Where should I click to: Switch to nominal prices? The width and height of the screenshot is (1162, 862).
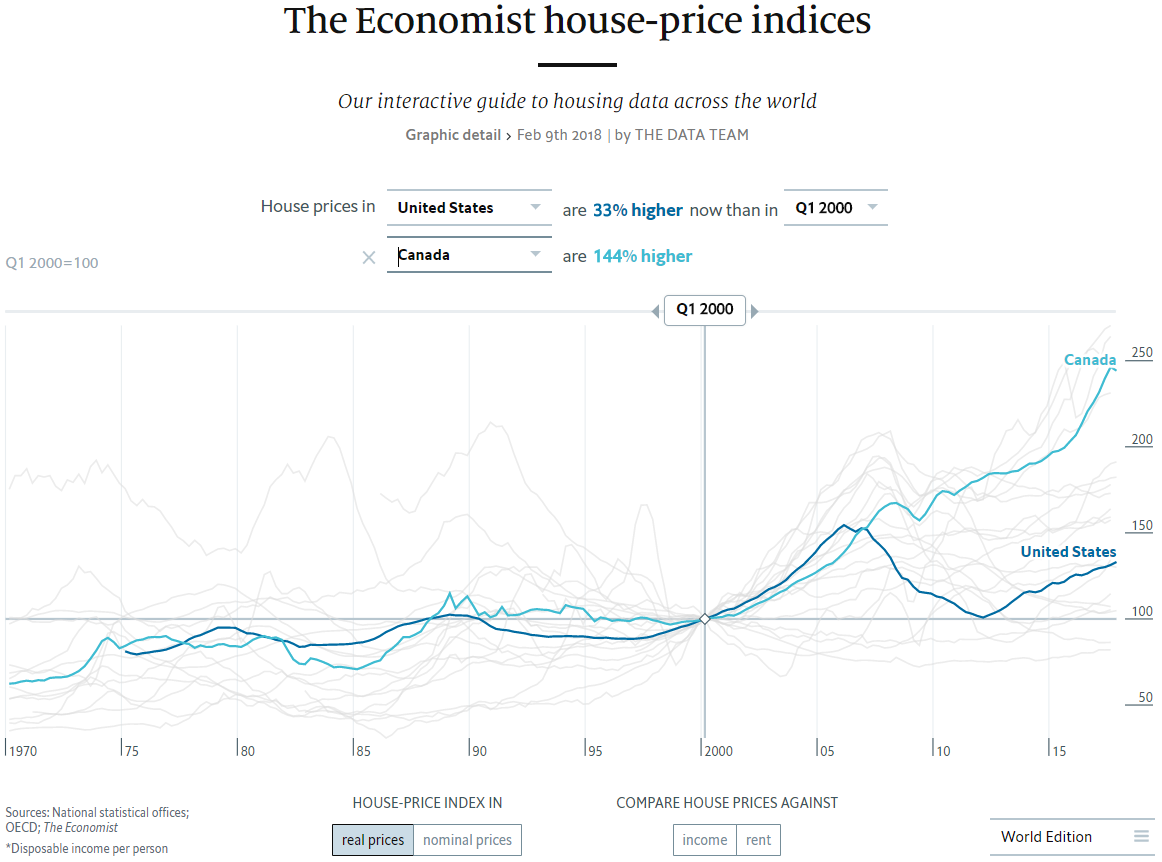(x=467, y=840)
